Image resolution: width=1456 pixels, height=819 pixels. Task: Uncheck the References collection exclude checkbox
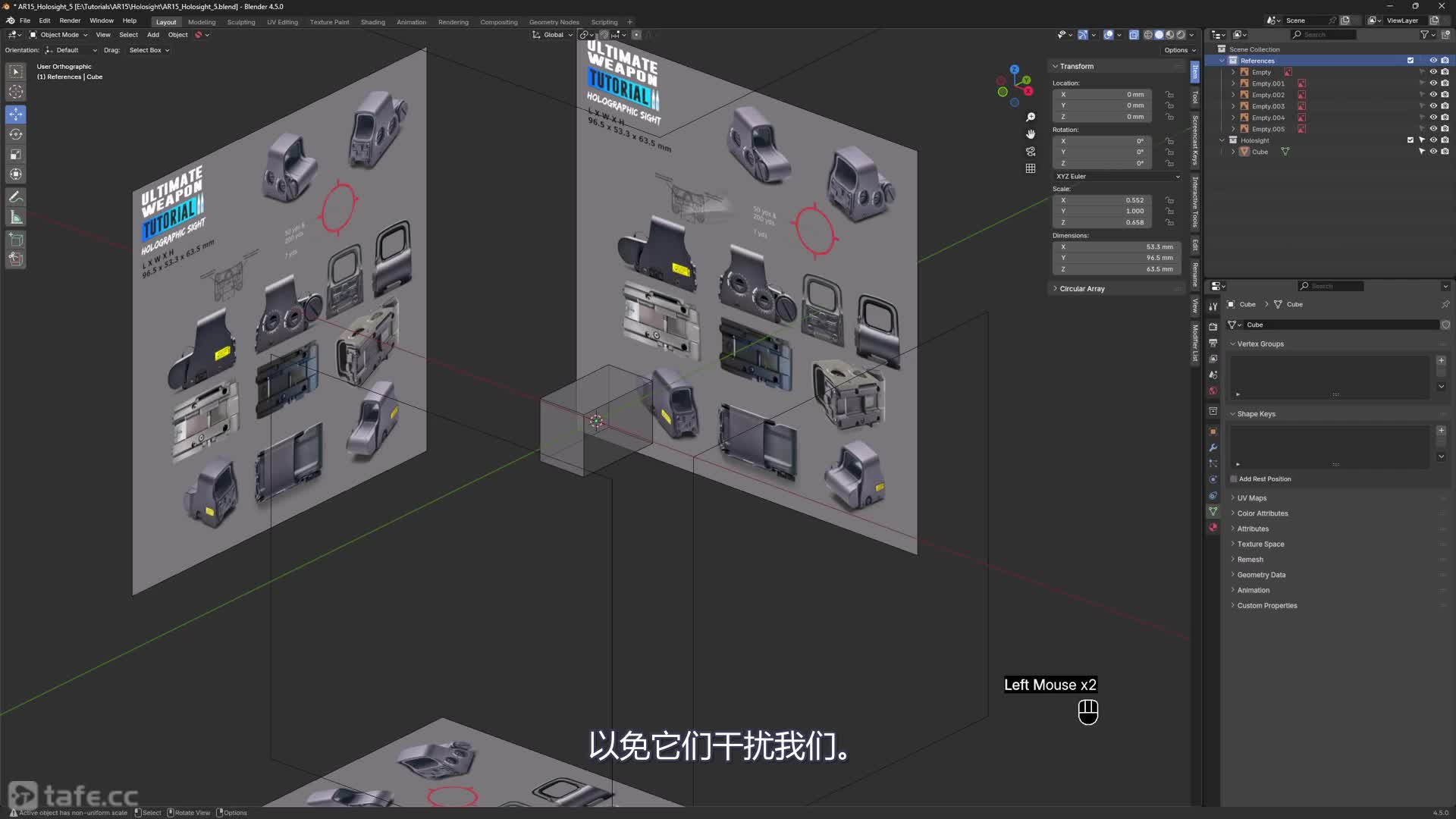pyautogui.click(x=1410, y=61)
